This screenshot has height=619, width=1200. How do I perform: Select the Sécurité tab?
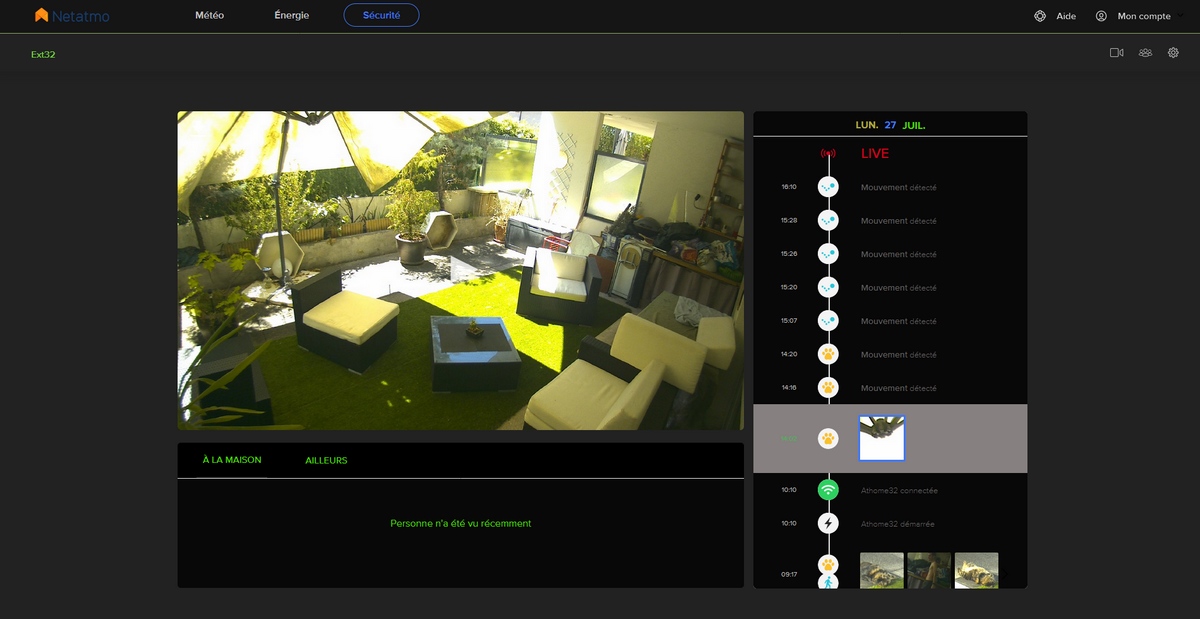(381, 15)
